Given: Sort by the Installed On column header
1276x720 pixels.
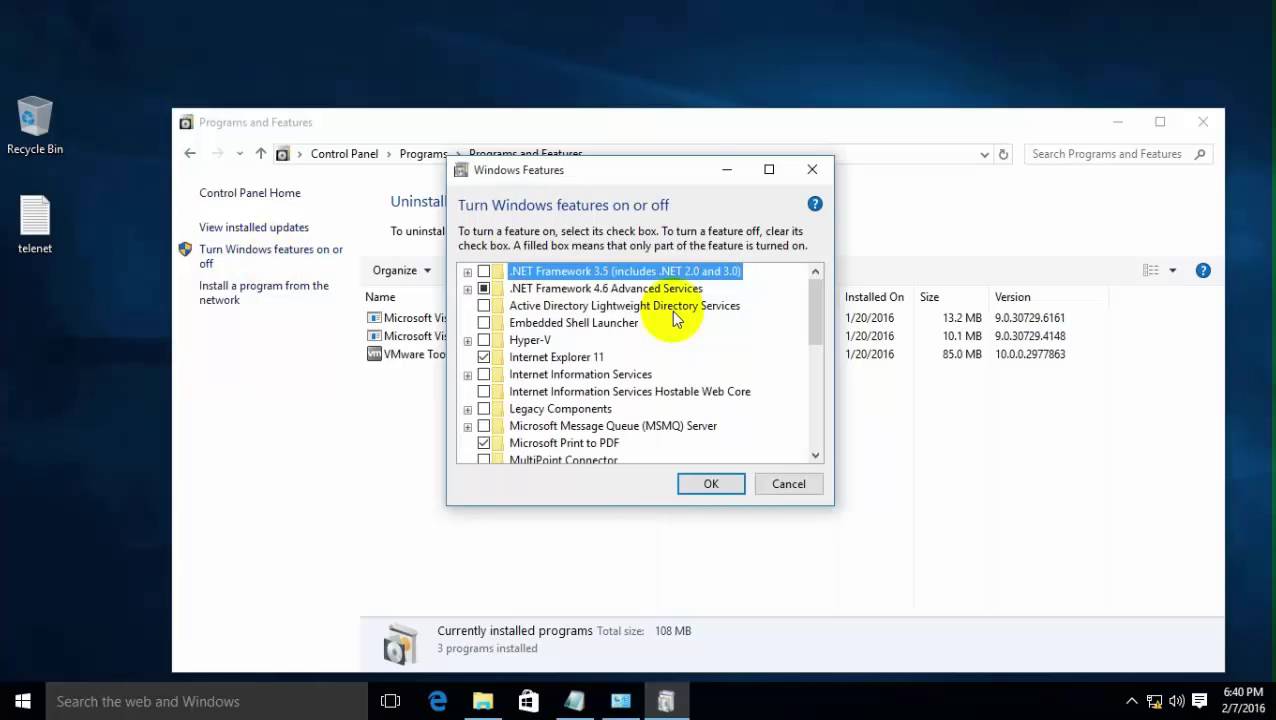Looking at the screenshot, I should point(874,297).
